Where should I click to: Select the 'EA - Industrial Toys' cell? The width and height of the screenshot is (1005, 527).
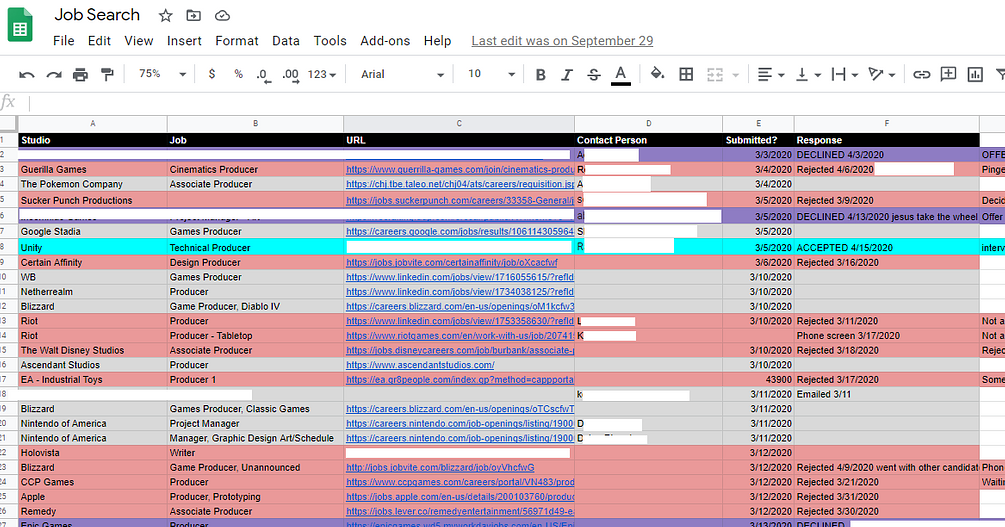point(93,380)
